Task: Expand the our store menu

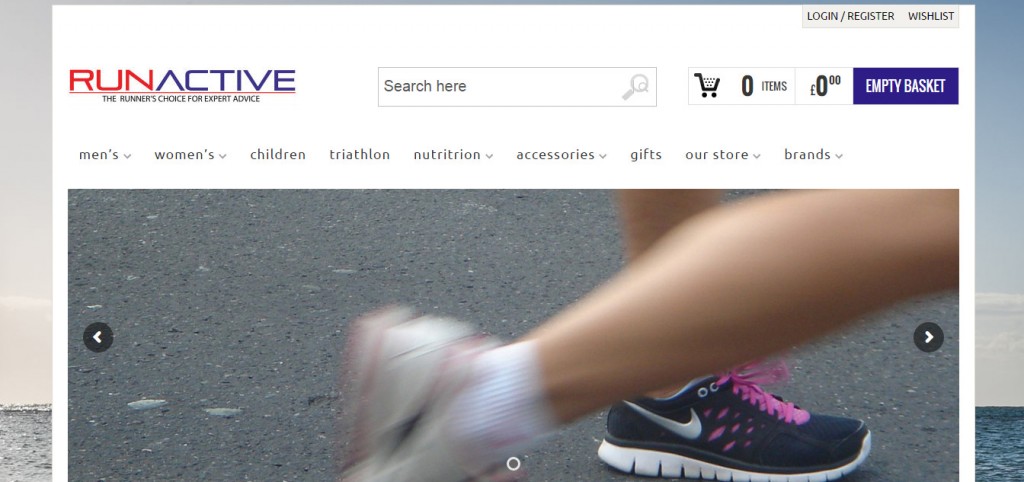Action: [x=722, y=155]
